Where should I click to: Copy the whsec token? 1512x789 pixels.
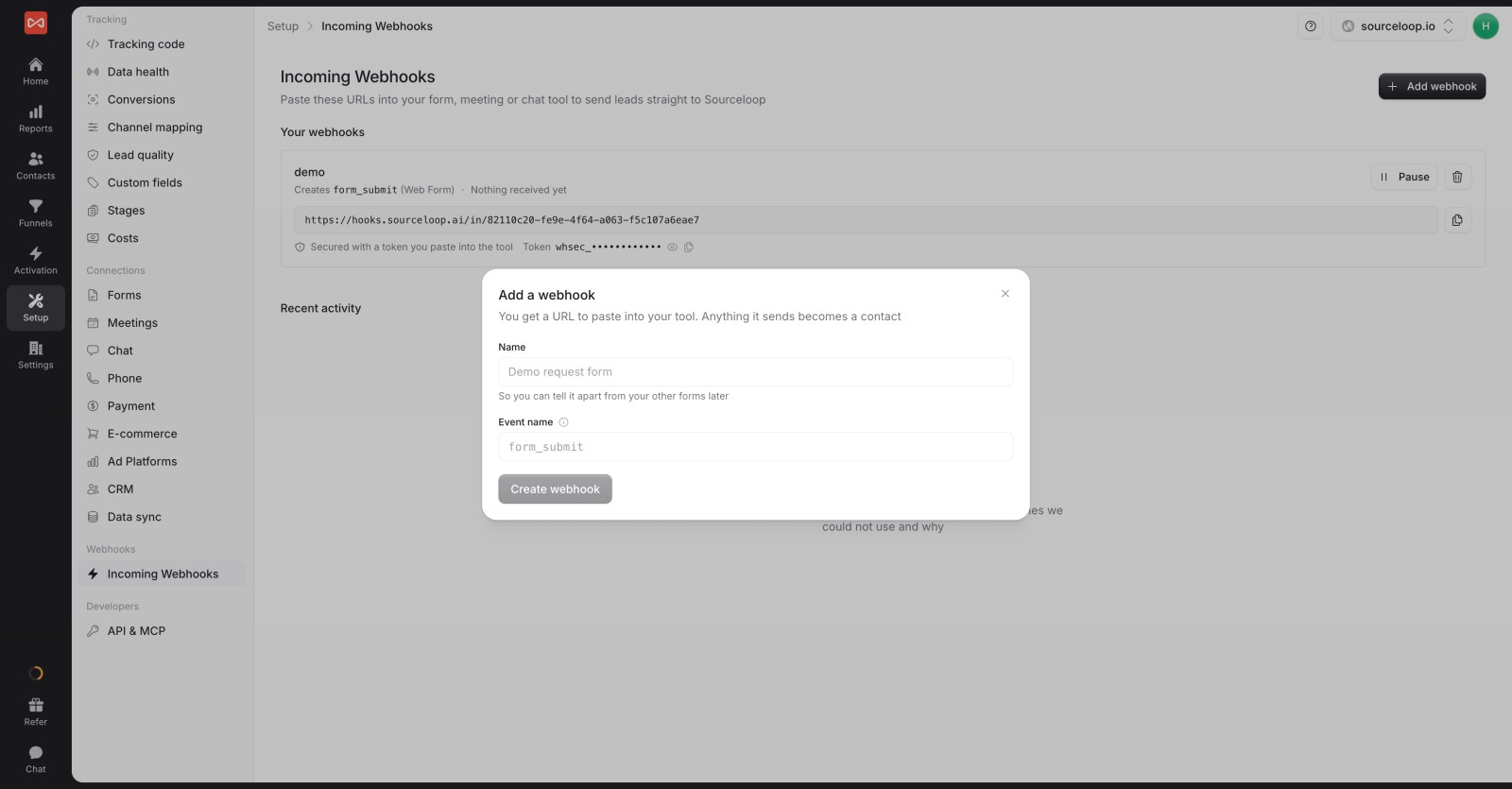pyautogui.click(x=689, y=248)
